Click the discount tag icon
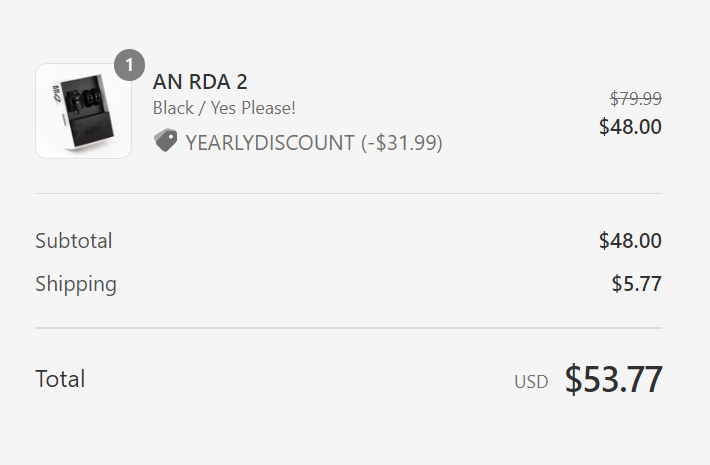Screen dimensions: 710x465 point(165,140)
